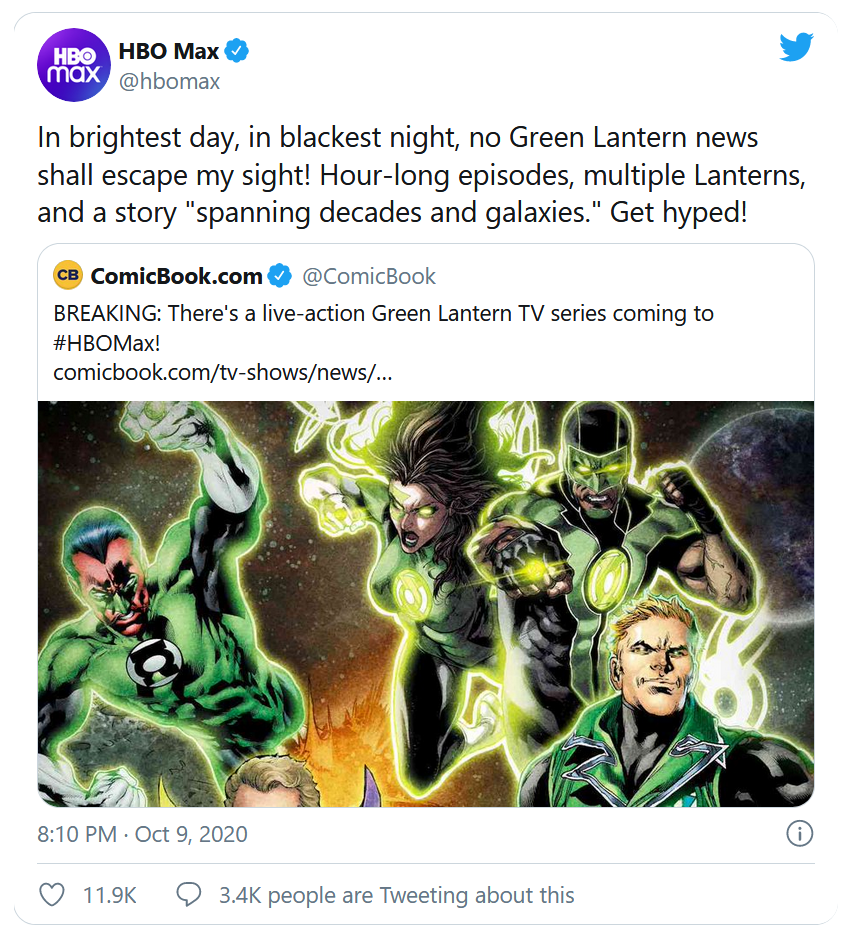Click the reply speech bubble icon
This screenshot has width=850, height=940.
pyautogui.click(x=188, y=894)
